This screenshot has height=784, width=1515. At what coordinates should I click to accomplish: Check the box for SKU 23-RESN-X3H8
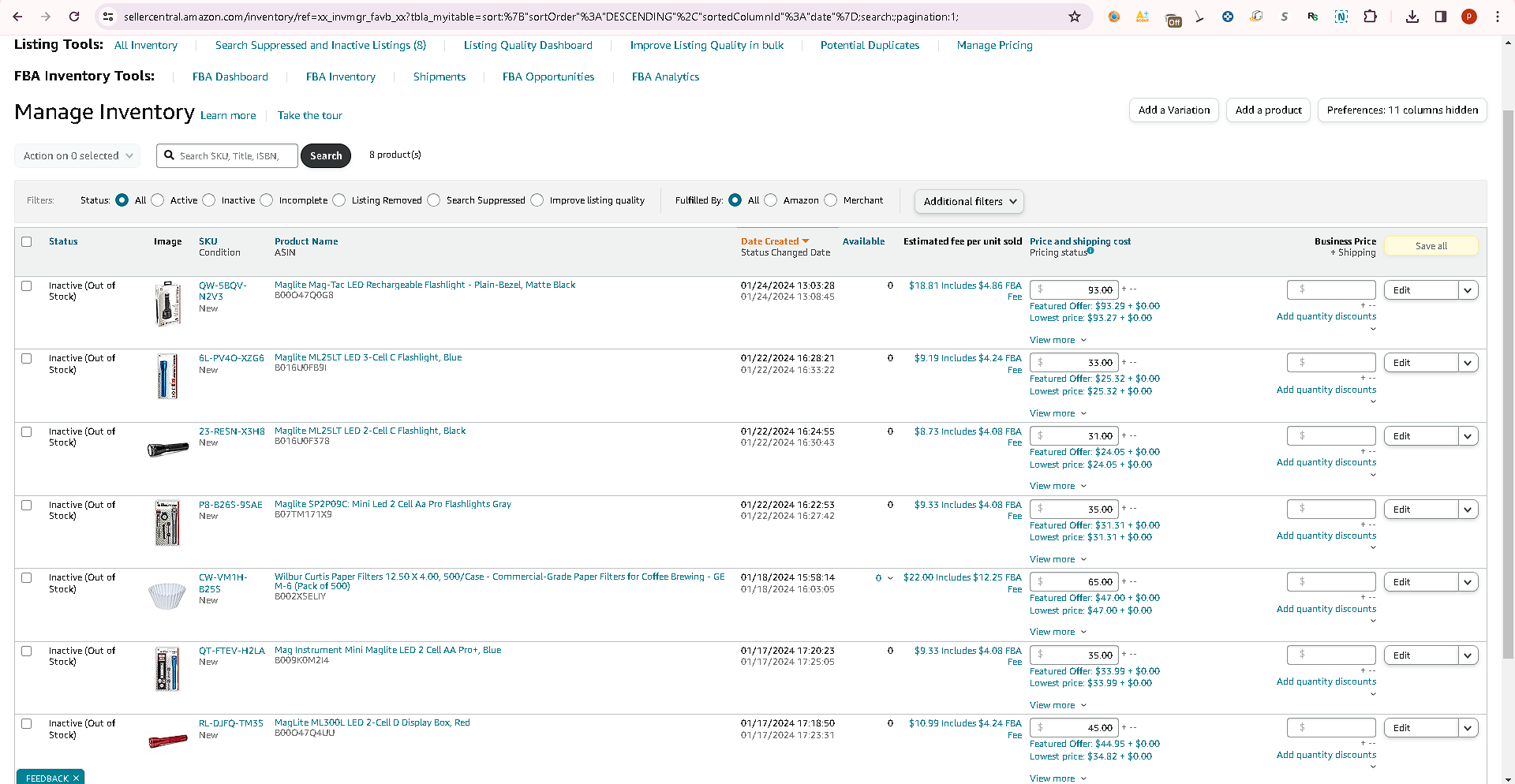click(x=27, y=432)
